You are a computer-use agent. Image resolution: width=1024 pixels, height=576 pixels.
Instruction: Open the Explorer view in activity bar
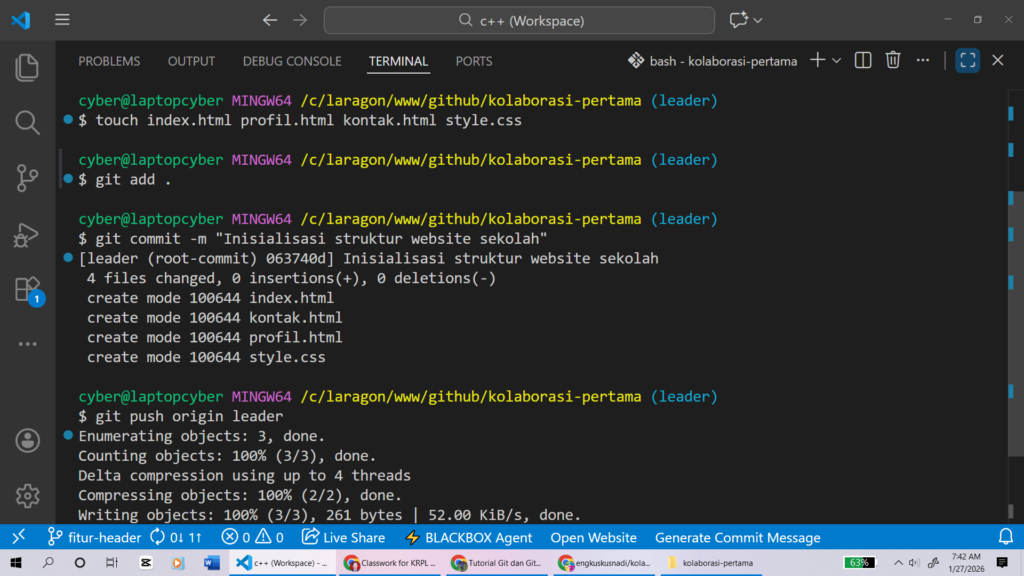click(27, 68)
